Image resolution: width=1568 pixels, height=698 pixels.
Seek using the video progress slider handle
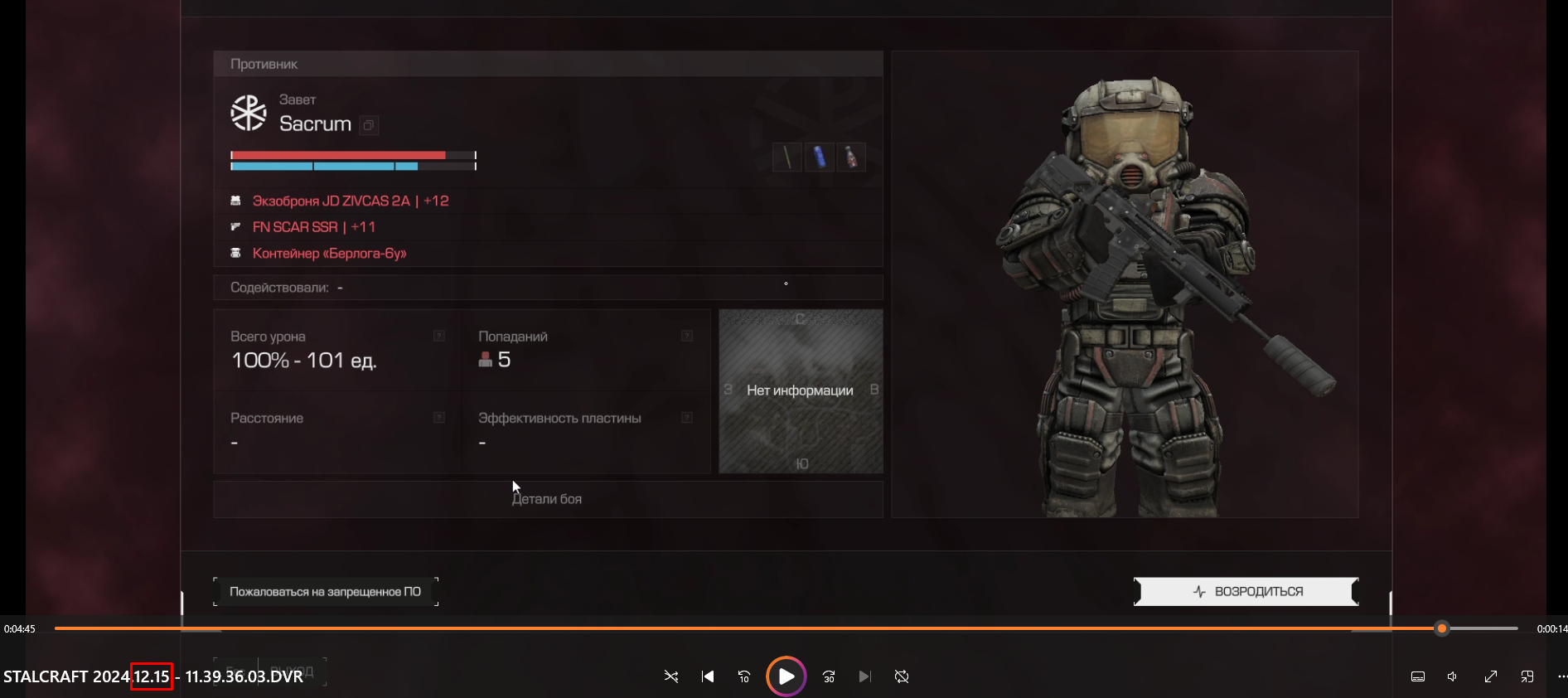(x=1442, y=628)
